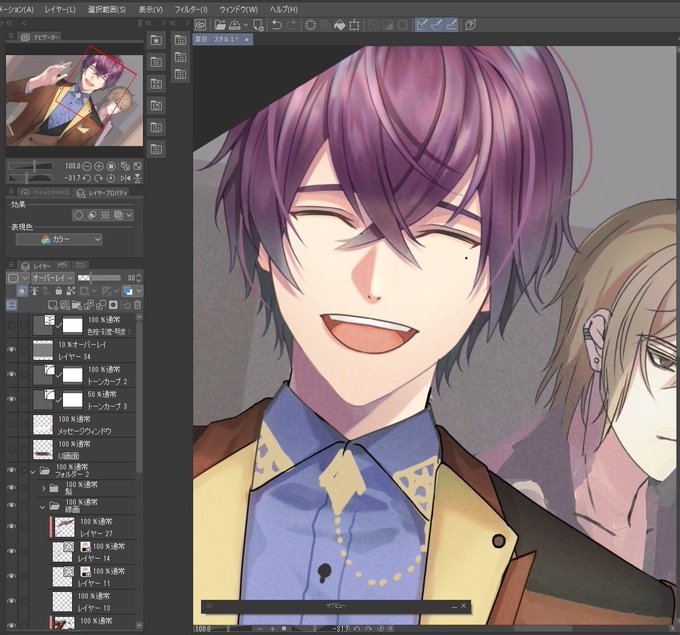Viewport: 680px width, 635px height.
Task: Toggle Clip to Layer Below icon
Action: [23, 291]
